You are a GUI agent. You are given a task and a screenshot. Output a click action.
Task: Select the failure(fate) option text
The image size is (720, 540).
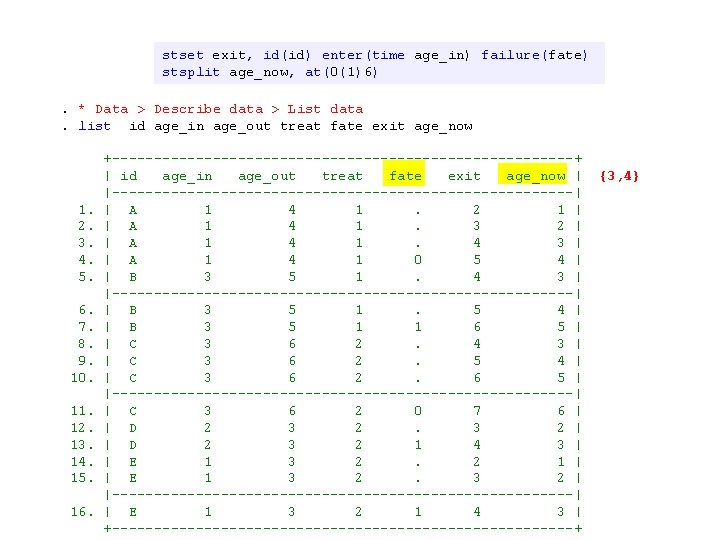[x=534, y=56]
